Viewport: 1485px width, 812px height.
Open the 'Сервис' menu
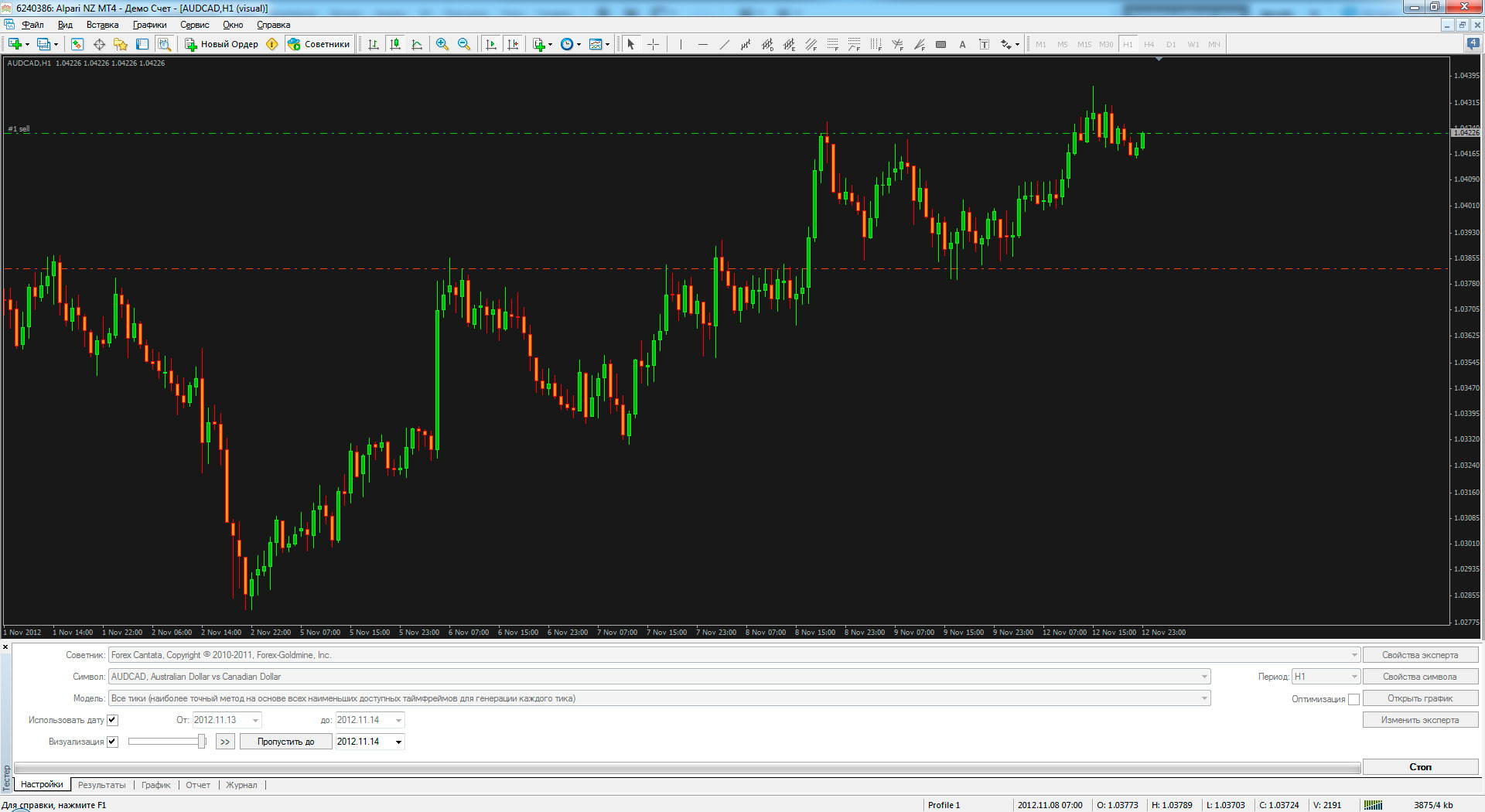pos(194,25)
